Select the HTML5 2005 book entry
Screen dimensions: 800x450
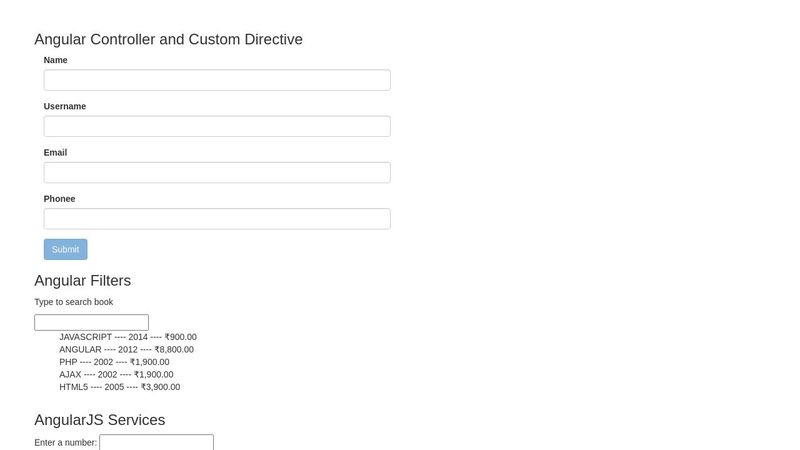pyautogui.click(x=119, y=387)
